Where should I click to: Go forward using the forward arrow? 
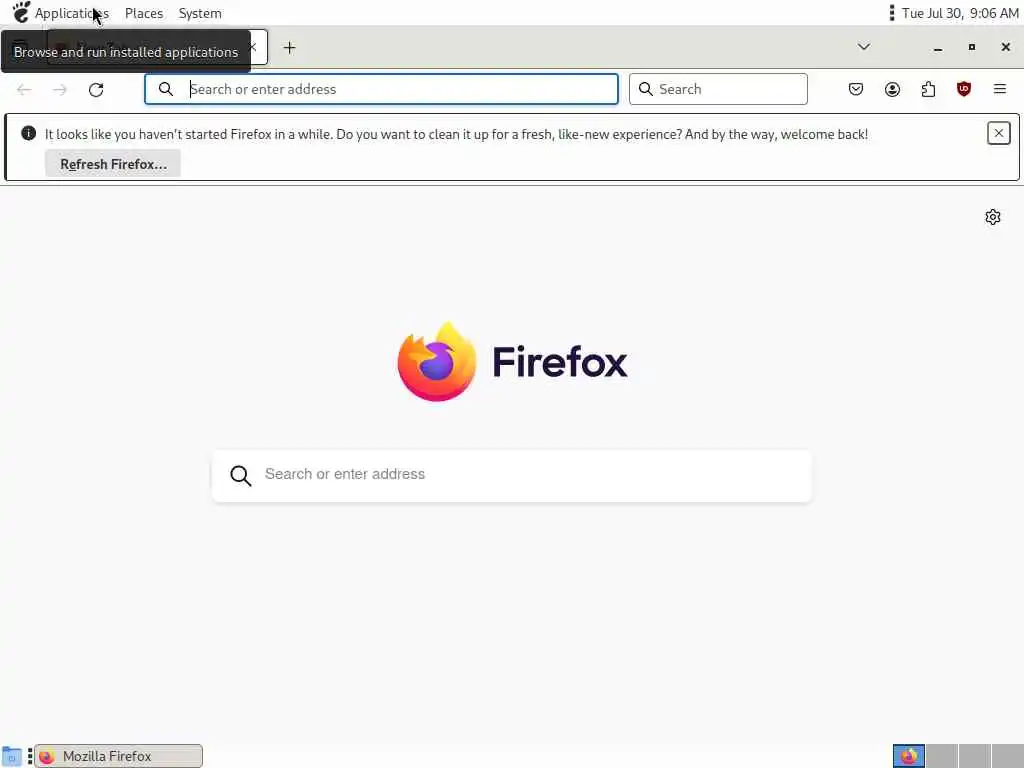(x=60, y=89)
